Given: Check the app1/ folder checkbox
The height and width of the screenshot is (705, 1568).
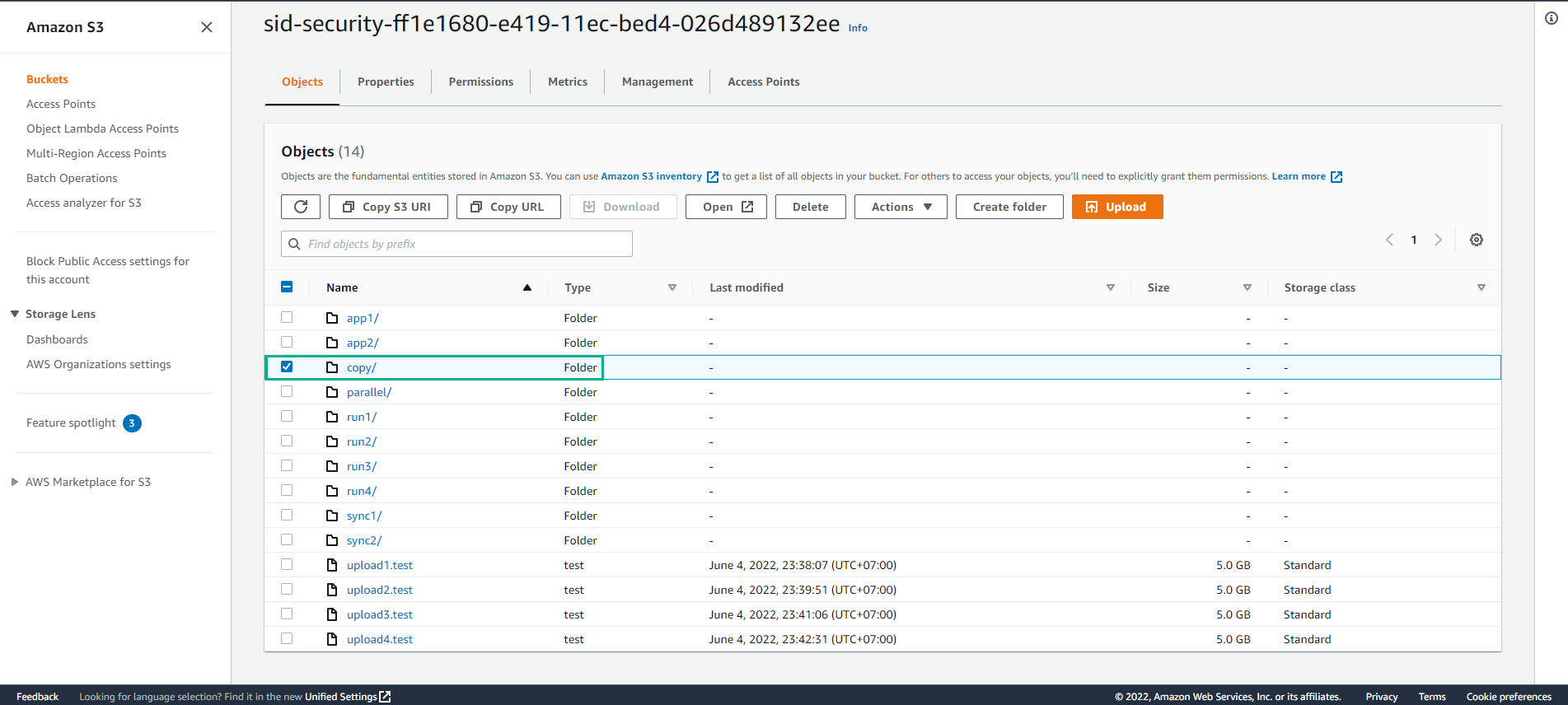Looking at the screenshot, I should coord(287,317).
